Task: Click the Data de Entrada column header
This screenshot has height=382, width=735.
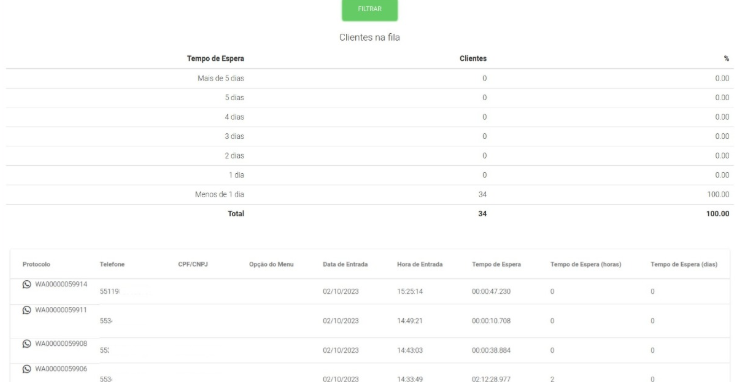Action: (x=345, y=264)
